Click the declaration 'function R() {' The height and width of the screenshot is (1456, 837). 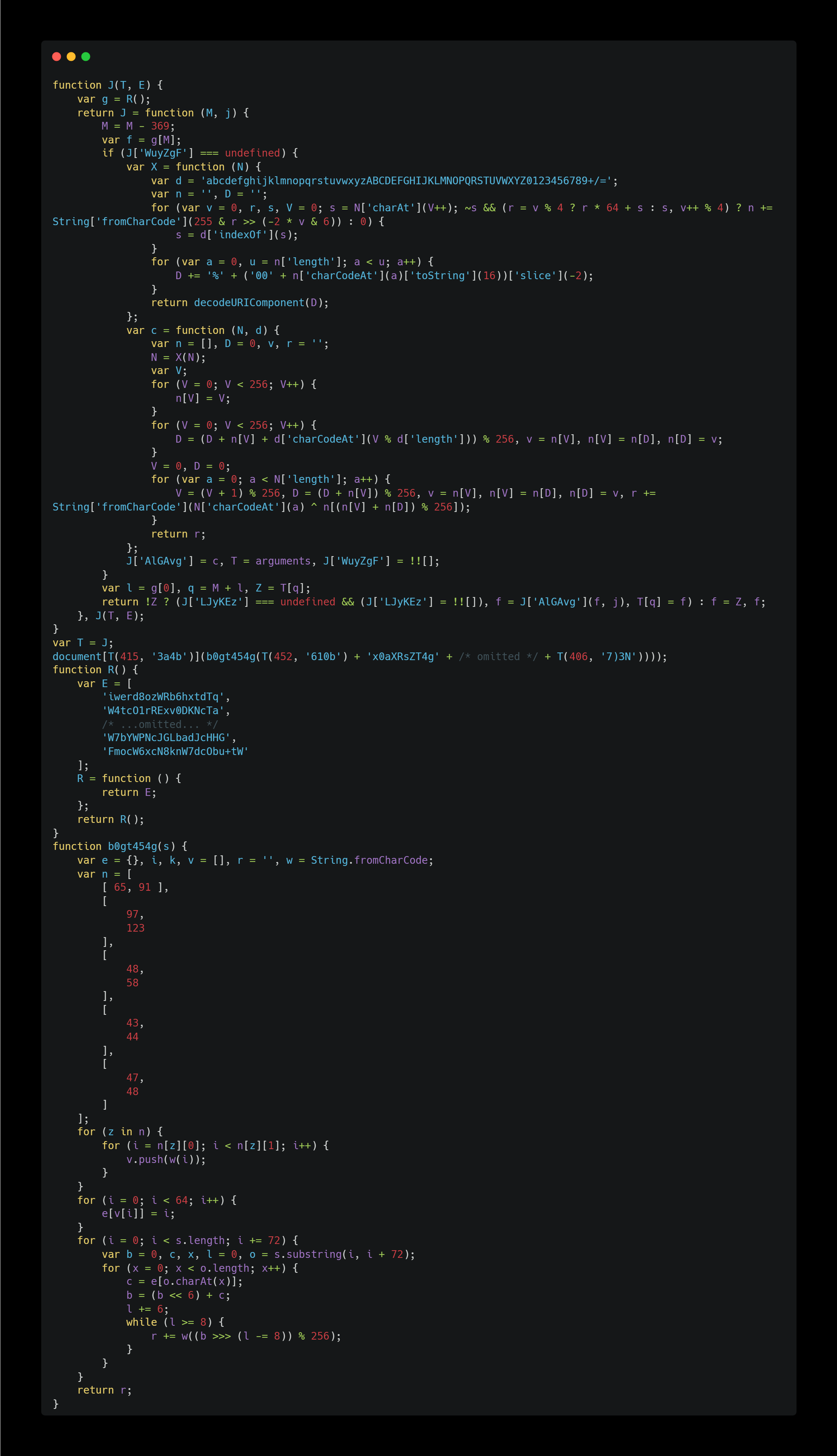[x=96, y=670]
